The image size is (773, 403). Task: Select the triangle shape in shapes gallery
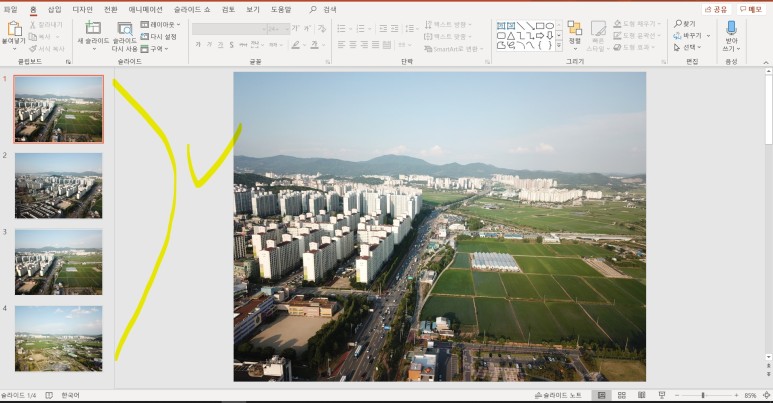coord(511,36)
